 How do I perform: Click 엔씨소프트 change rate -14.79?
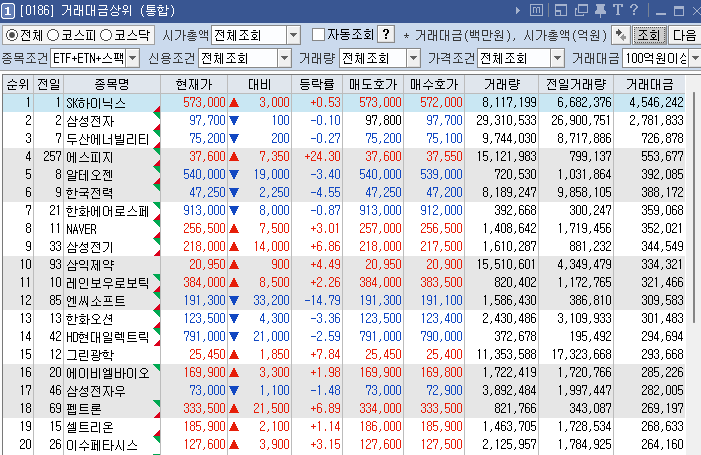pyautogui.click(x=322, y=300)
